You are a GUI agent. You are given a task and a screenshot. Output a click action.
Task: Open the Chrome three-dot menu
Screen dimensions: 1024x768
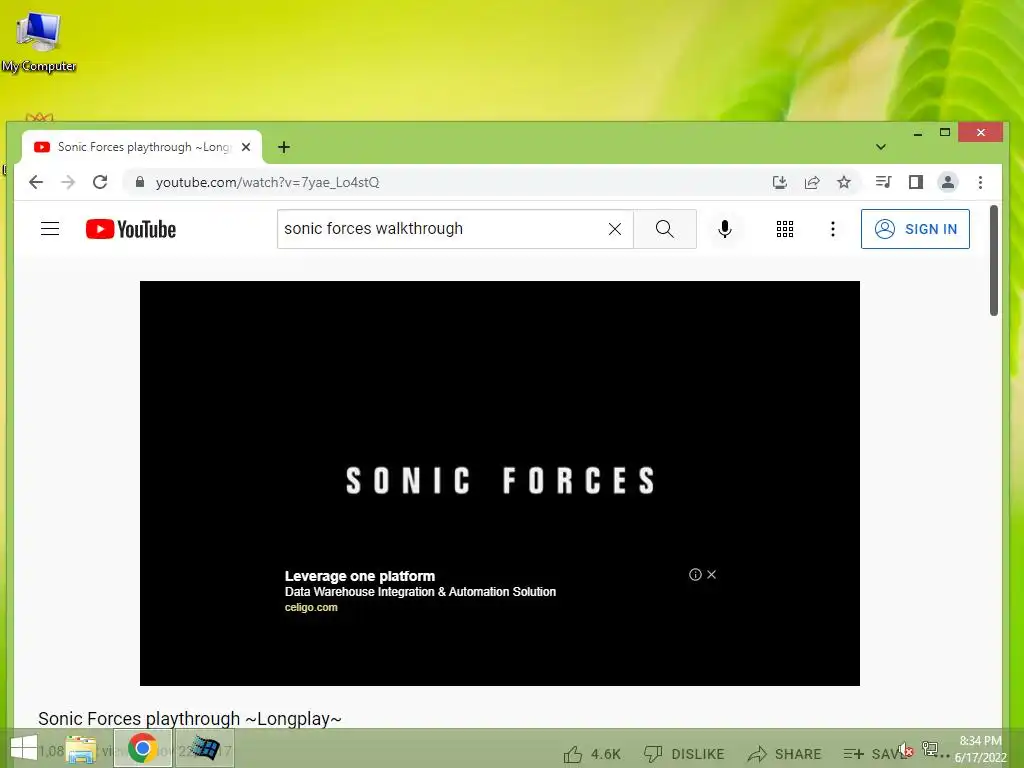pos(980,182)
